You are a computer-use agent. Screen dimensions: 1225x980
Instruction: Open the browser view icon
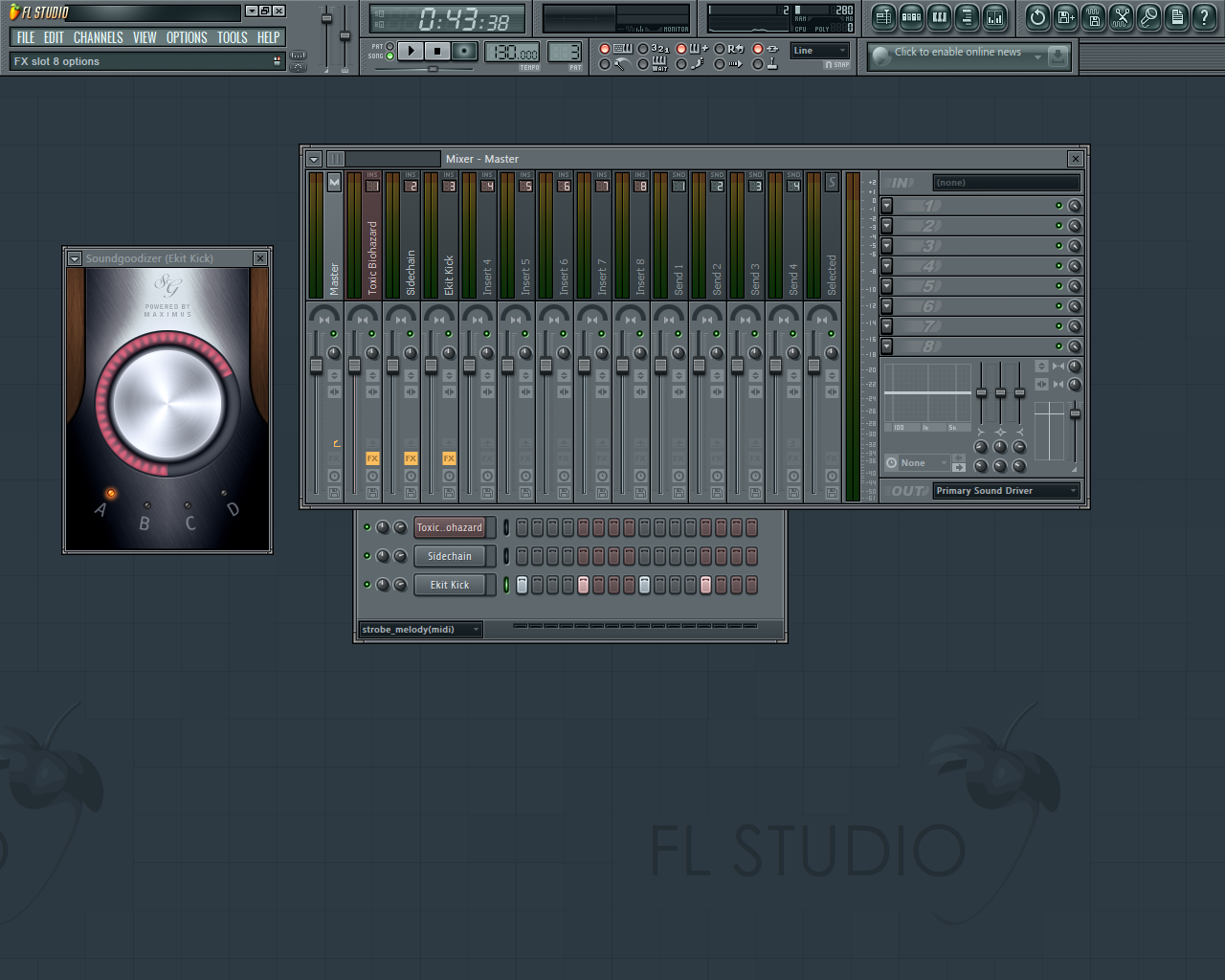pyautogui.click(x=967, y=16)
